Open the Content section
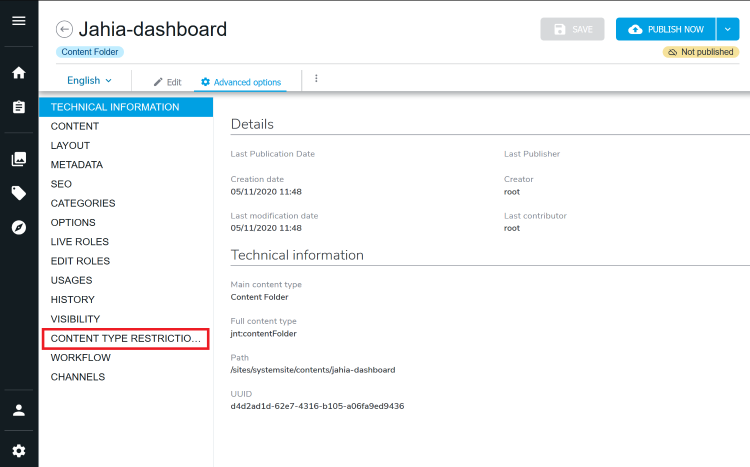 click(x=126, y=126)
